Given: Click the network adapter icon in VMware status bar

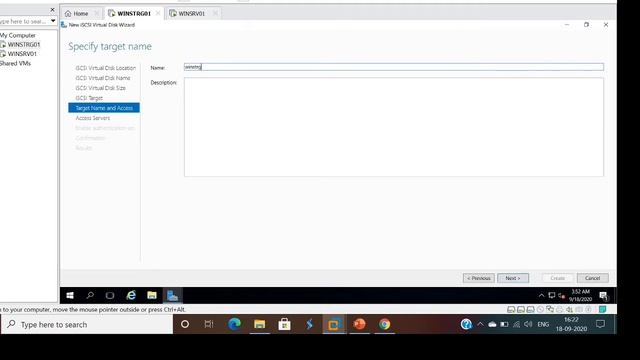Looking at the screenshot, I should pos(550,309).
